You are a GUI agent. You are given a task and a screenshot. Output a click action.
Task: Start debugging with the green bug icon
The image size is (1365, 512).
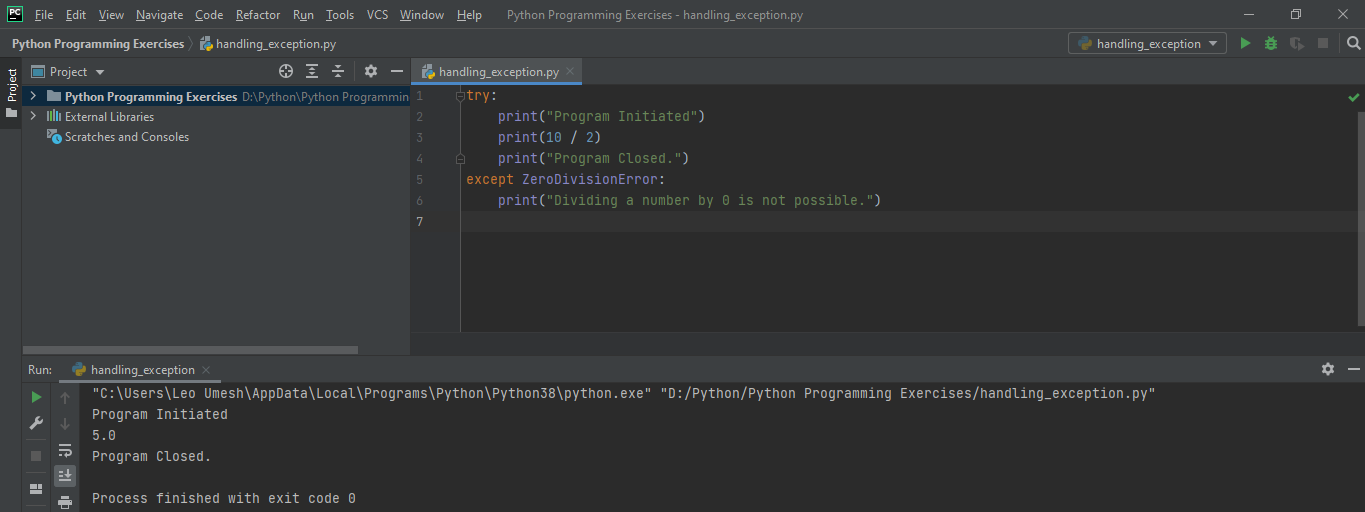tap(1271, 43)
